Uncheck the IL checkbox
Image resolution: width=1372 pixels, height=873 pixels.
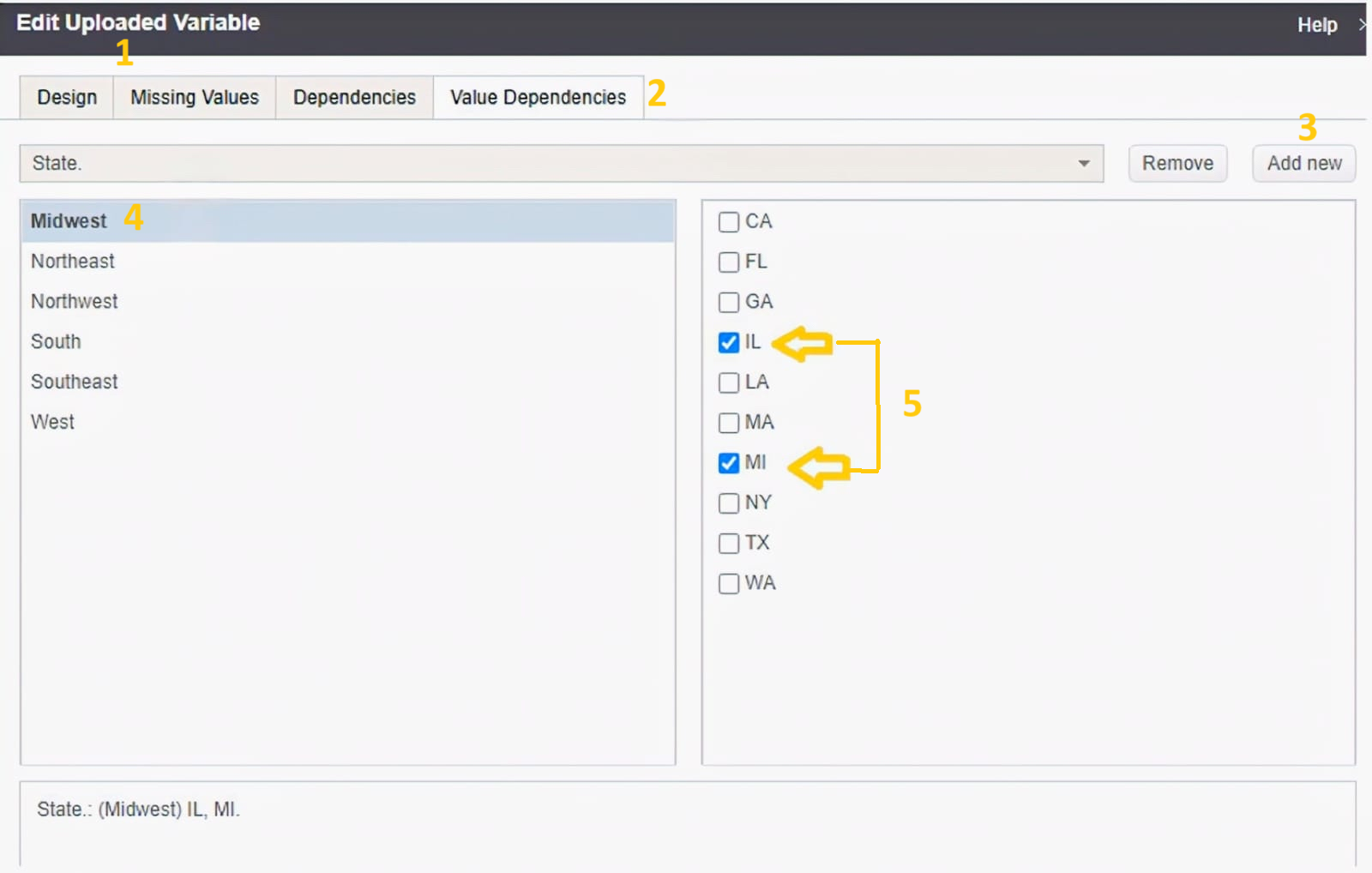click(x=729, y=342)
